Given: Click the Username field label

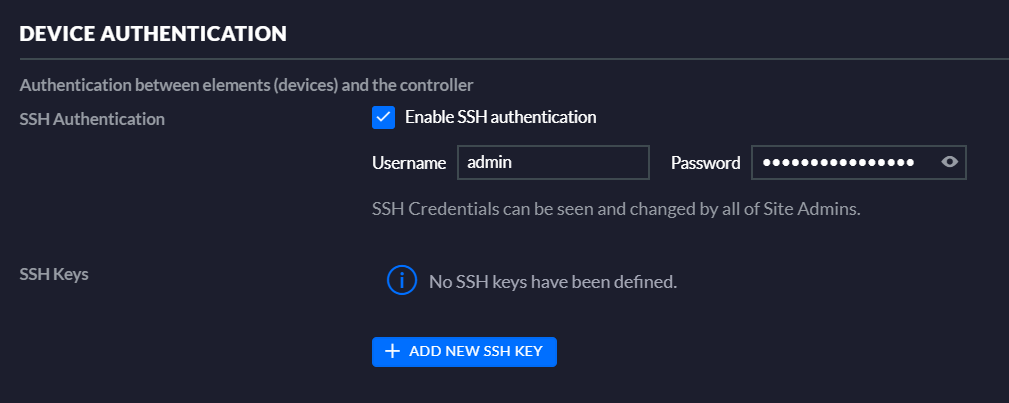Looking at the screenshot, I should pos(409,163).
